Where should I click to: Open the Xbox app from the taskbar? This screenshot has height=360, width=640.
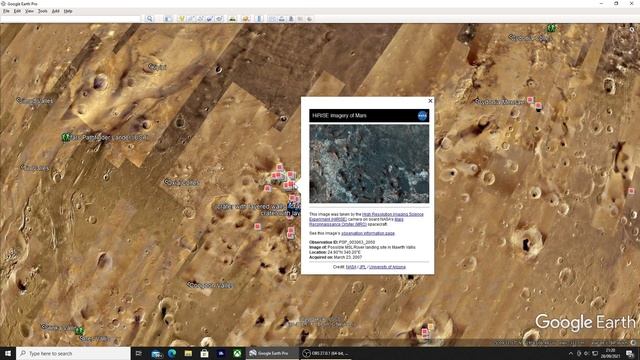click(x=237, y=353)
